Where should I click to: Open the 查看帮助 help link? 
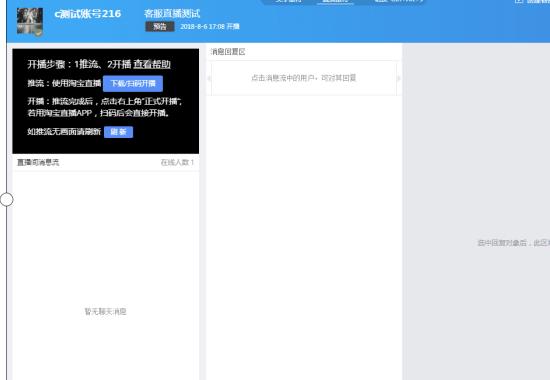[x=152, y=64]
